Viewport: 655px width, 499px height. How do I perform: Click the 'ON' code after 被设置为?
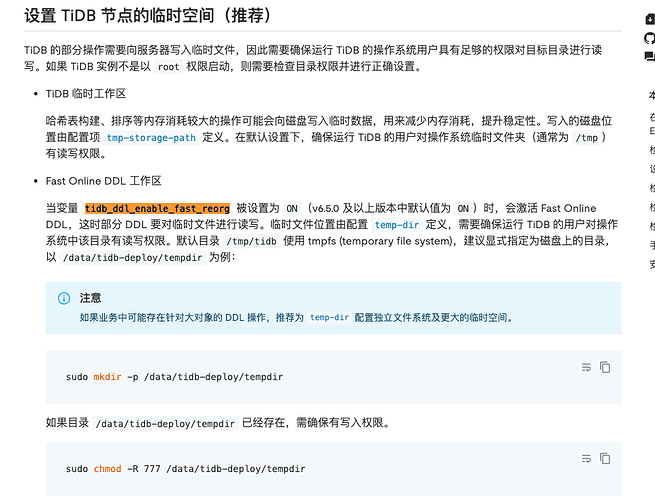292,208
